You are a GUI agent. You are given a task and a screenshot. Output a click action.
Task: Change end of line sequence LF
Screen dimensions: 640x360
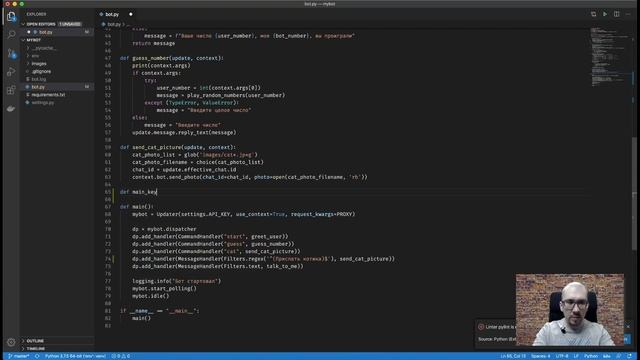[576, 356]
